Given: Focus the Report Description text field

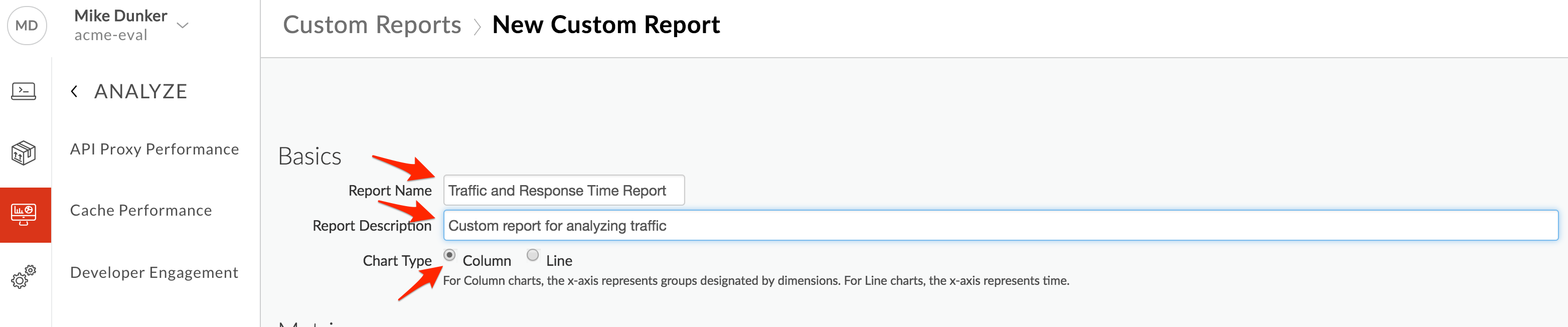Looking at the screenshot, I should pyautogui.click(x=1000, y=225).
